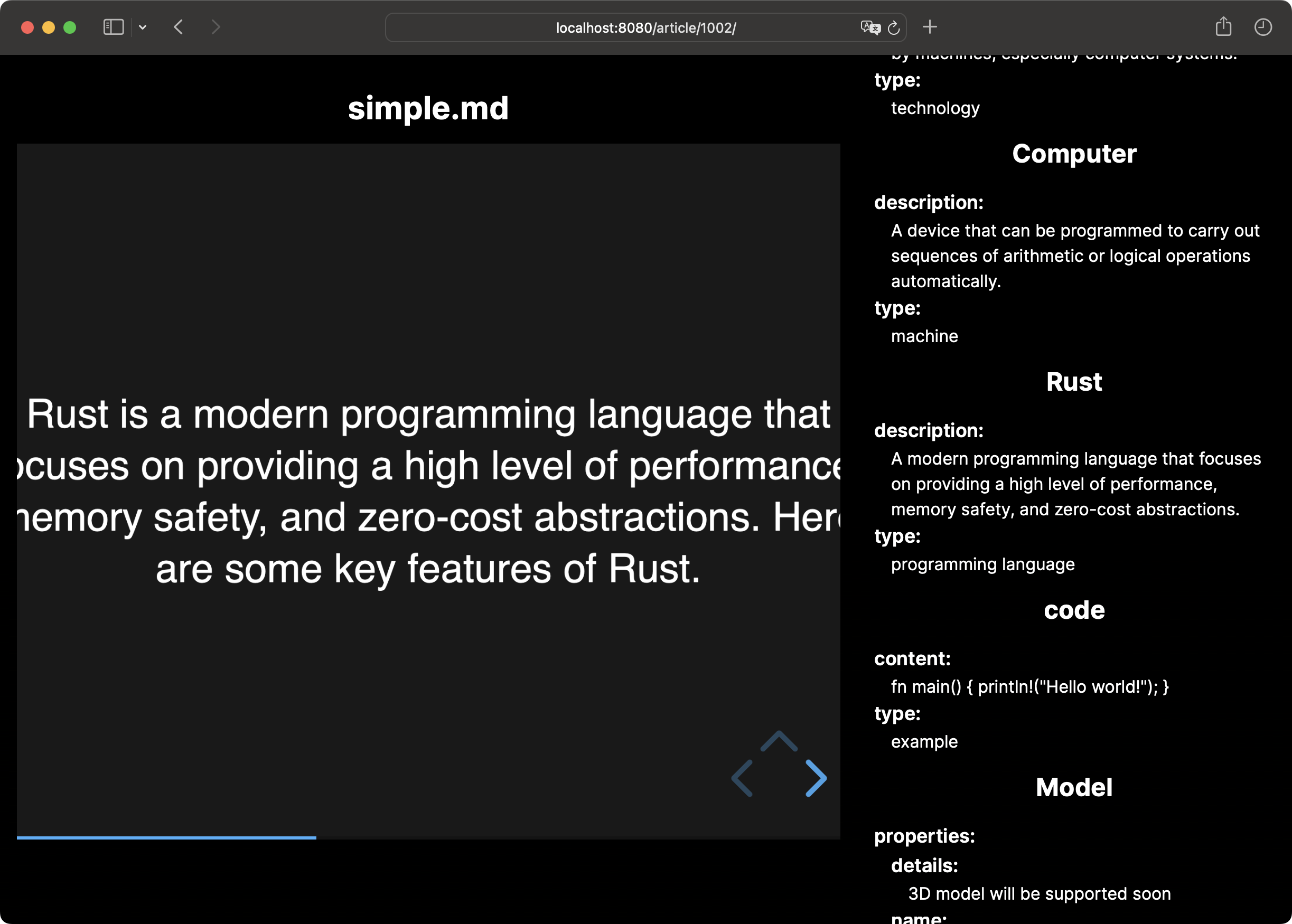Toggle the Safari sidebar icon

coord(113,27)
